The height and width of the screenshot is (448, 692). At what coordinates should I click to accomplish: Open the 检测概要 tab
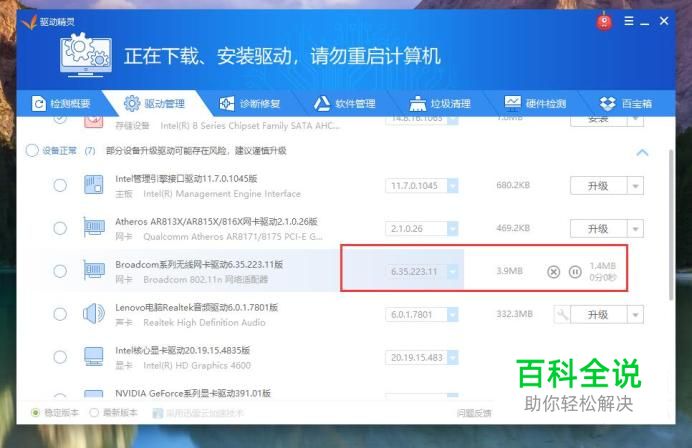61,104
